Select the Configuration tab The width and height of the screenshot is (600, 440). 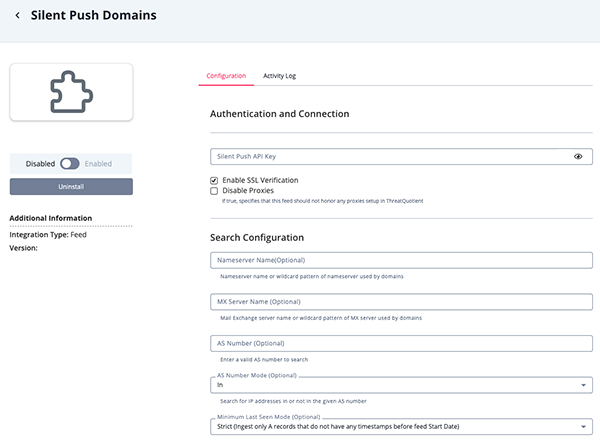(x=226, y=76)
